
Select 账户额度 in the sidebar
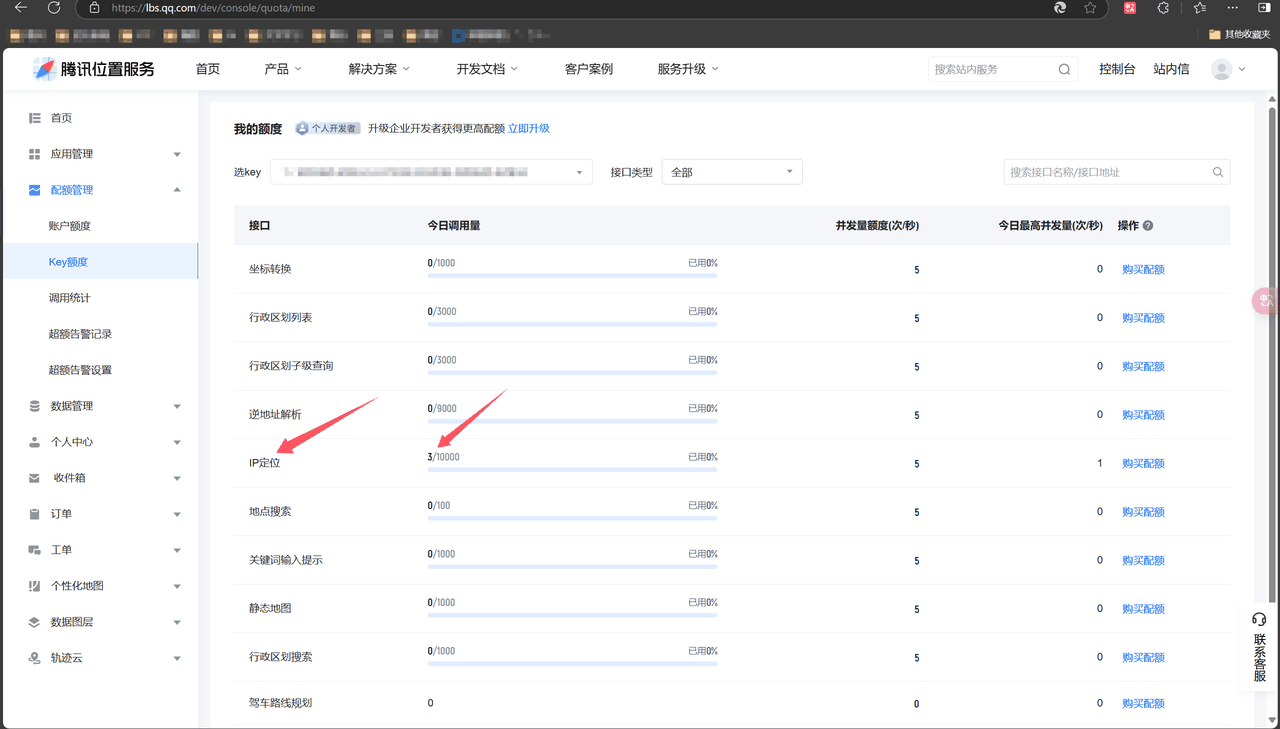70,226
